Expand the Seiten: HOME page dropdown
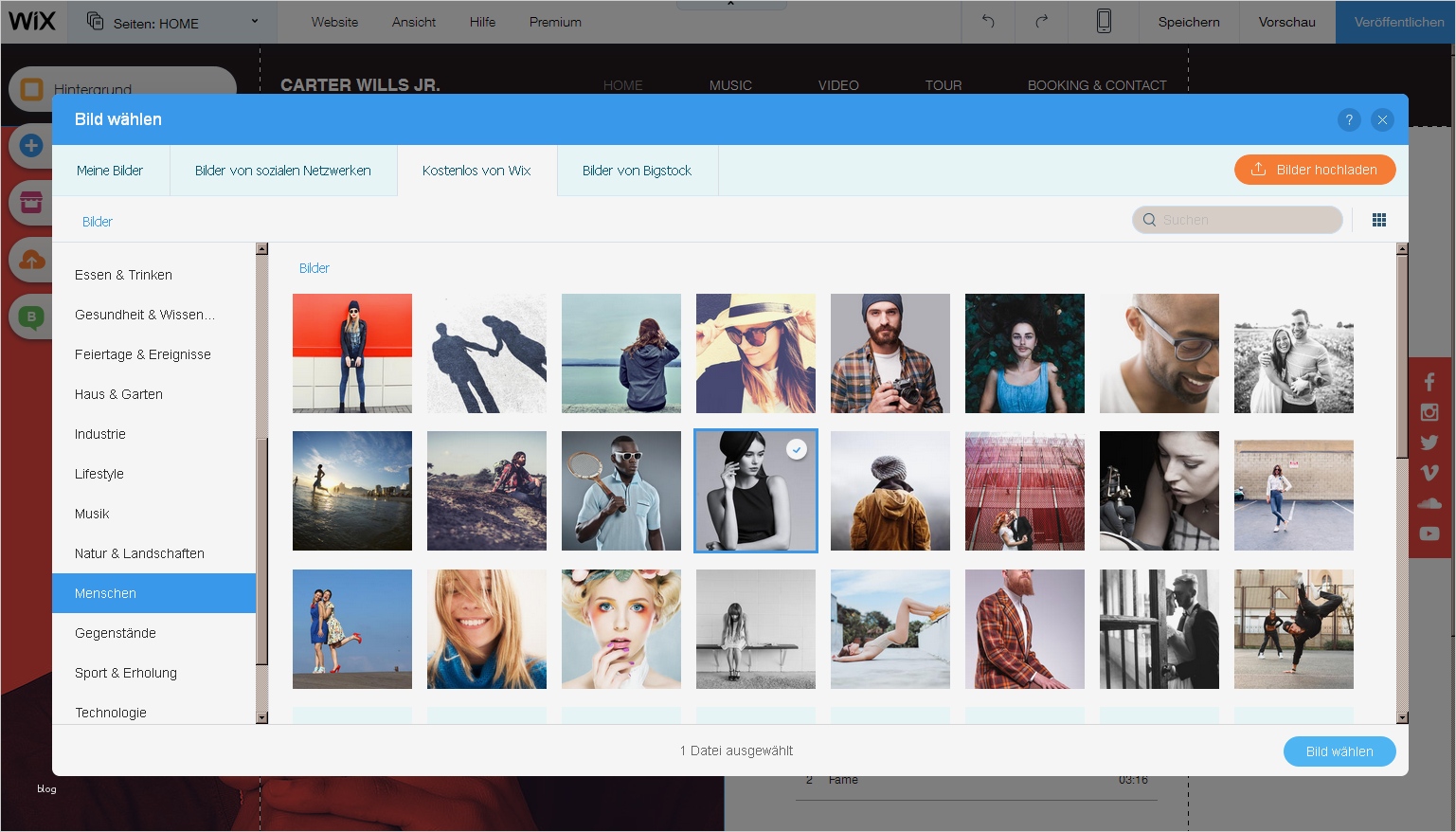 [x=254, y=21]
